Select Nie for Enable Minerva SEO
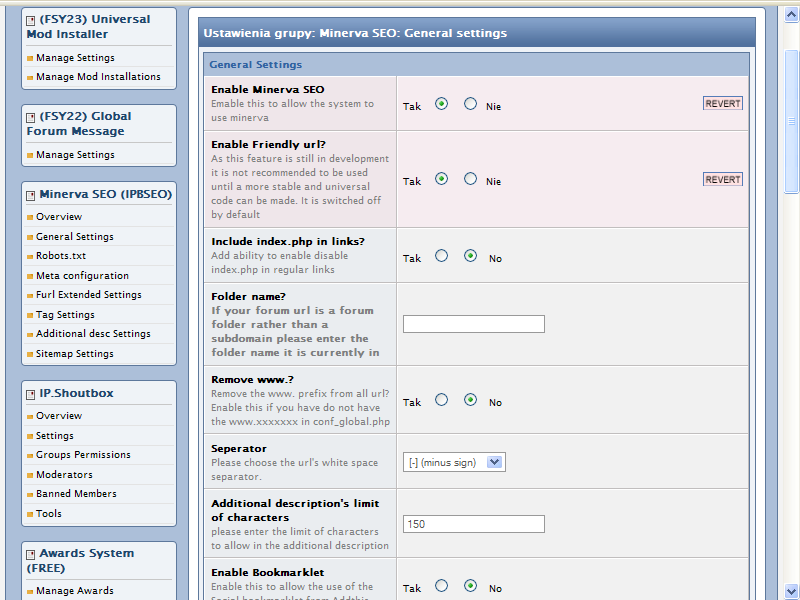Screen dimensions: 800x600 (x=470, y=103)
